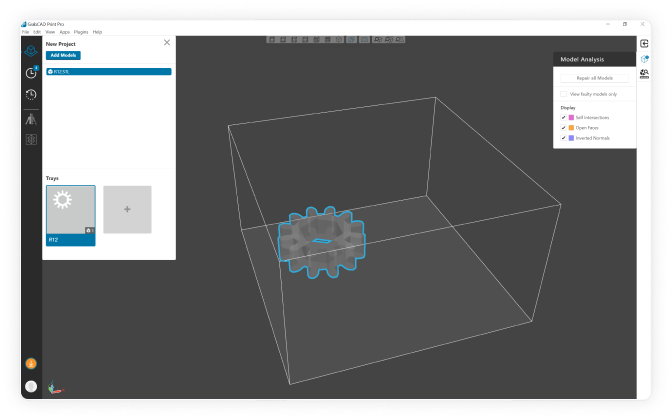Click the top icon in right sidebar
The image size is (672, 420).
pyautogui.click(x=644, y=43)
